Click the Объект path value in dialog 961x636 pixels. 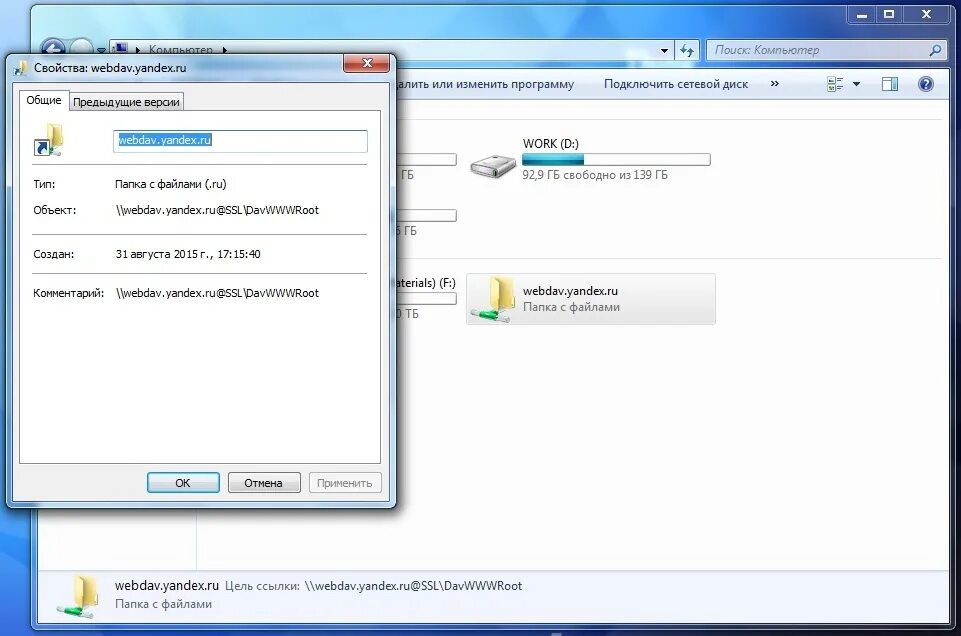click(x=217, y=210)
